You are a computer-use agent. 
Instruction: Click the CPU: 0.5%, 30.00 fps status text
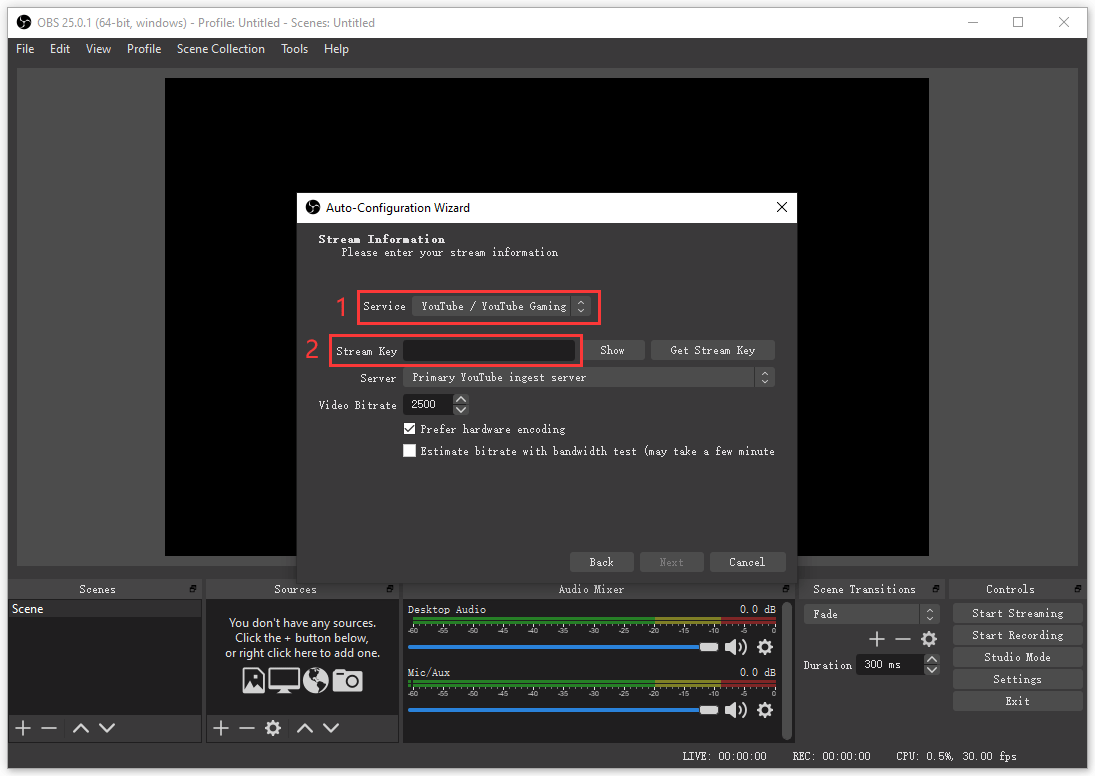pyautogui.click(x=956, y=756)
